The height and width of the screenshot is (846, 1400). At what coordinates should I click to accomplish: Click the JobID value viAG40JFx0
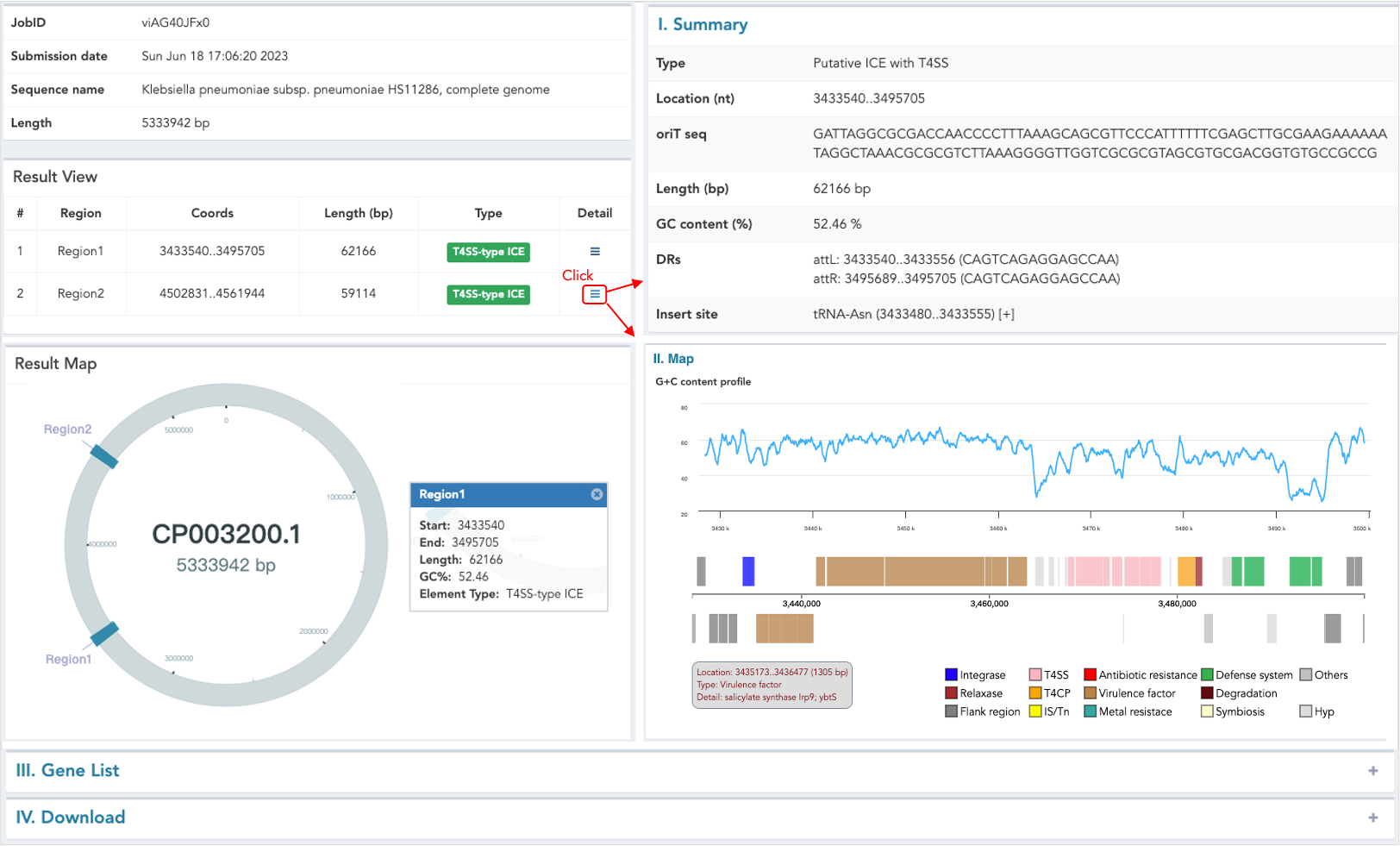[x=176, y=22]
